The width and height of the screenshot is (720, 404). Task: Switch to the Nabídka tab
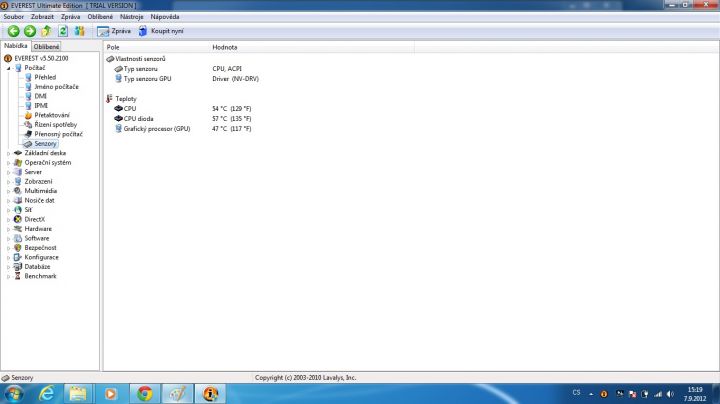[16, 46]
